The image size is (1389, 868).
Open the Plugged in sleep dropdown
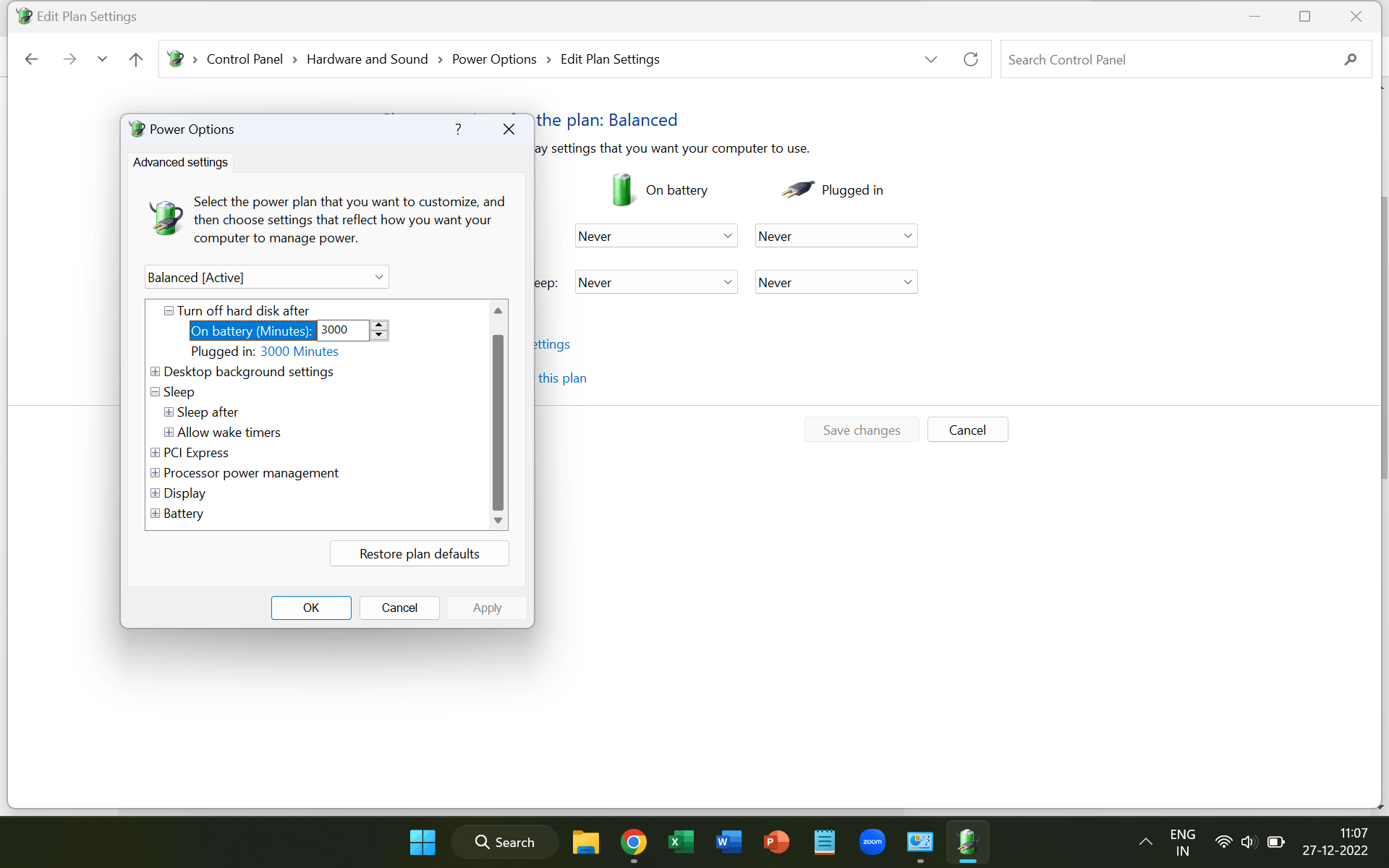click(x=836, y=283)
